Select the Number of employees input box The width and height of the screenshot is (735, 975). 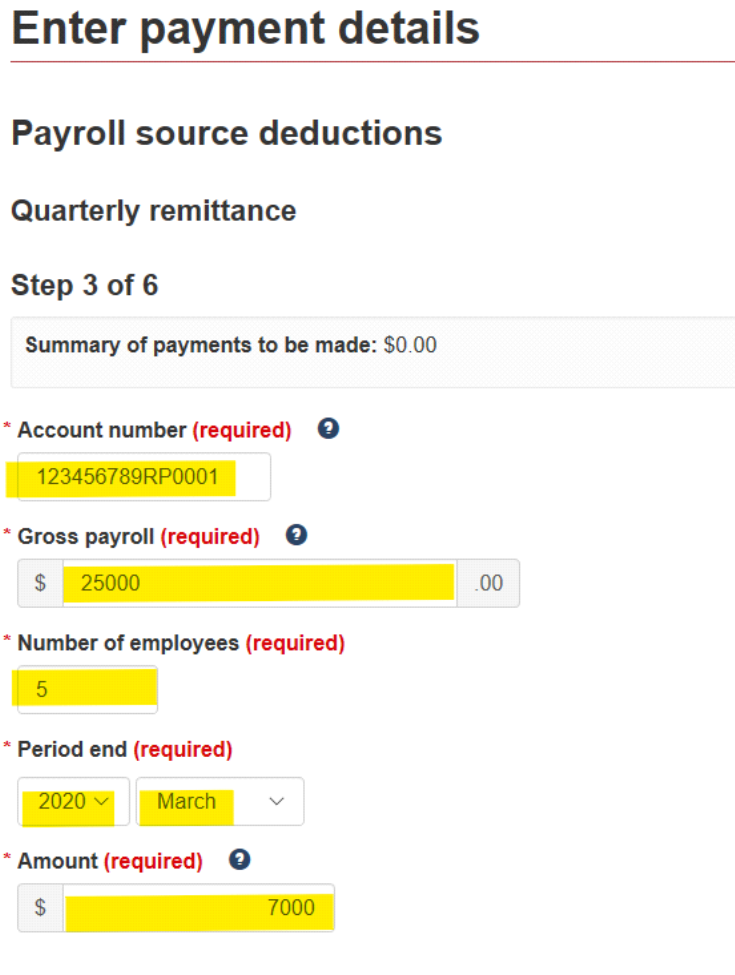click(x=88, y=690)
